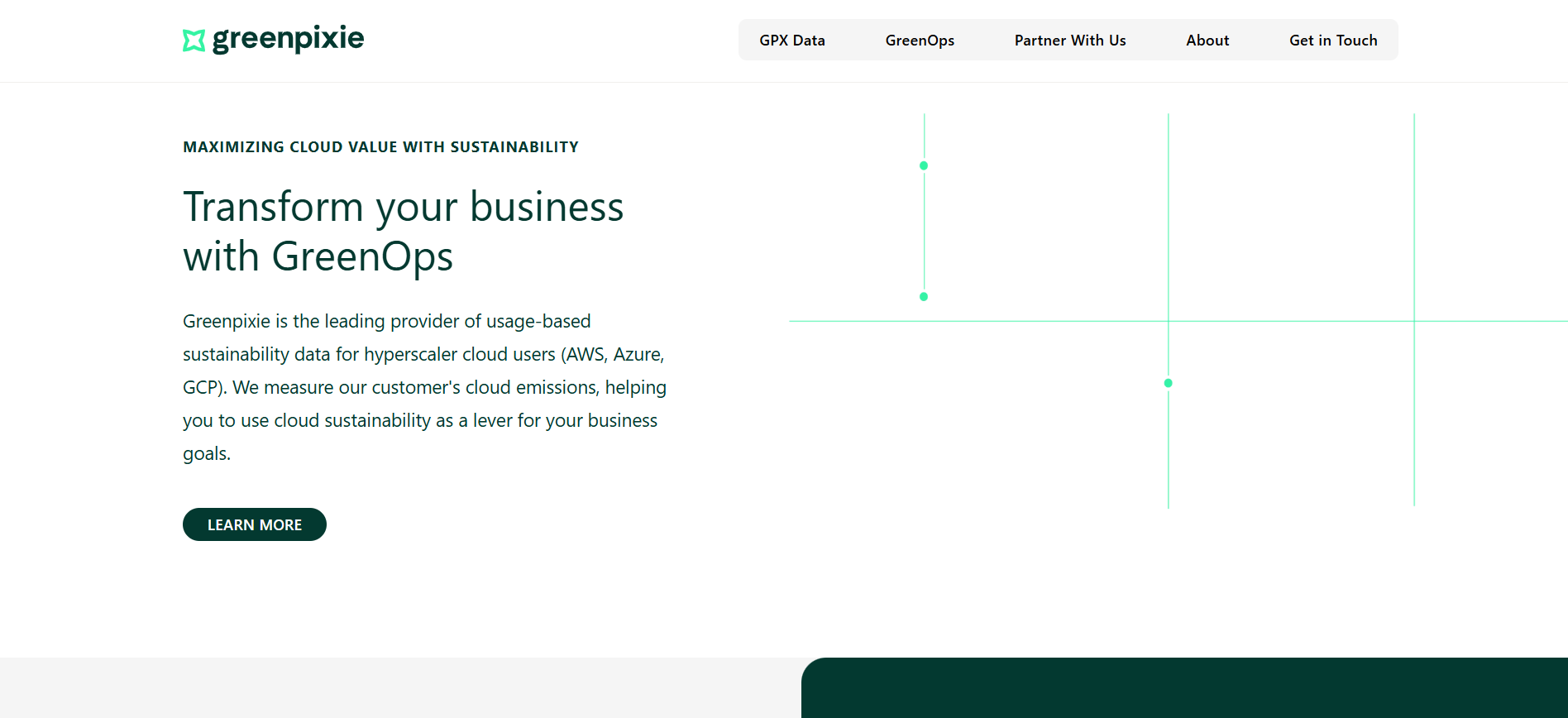Click the greenpixie wordmark text

288,39
